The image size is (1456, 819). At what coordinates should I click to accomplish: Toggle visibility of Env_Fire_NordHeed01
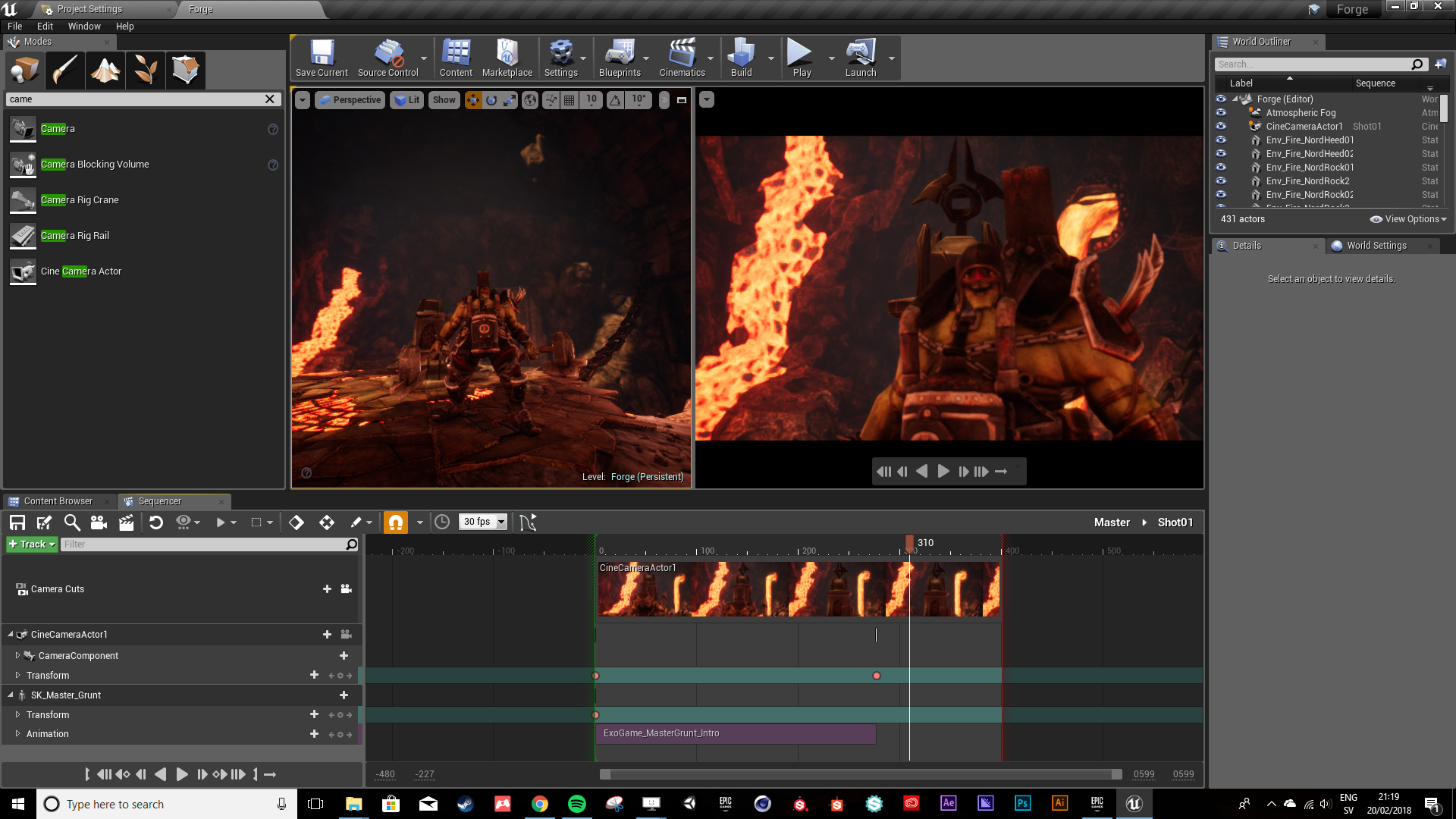tap(1221, 140)
